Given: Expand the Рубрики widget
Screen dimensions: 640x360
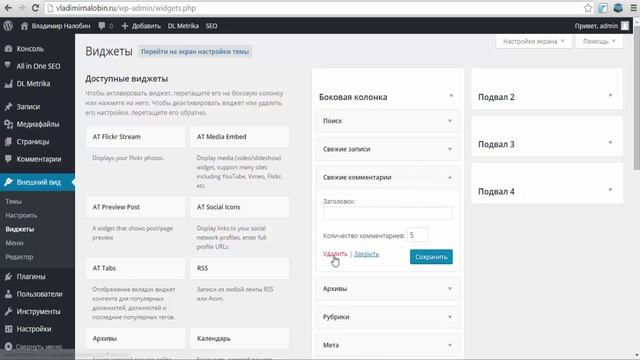Looking at the screenshot, I should click(450, 317).
